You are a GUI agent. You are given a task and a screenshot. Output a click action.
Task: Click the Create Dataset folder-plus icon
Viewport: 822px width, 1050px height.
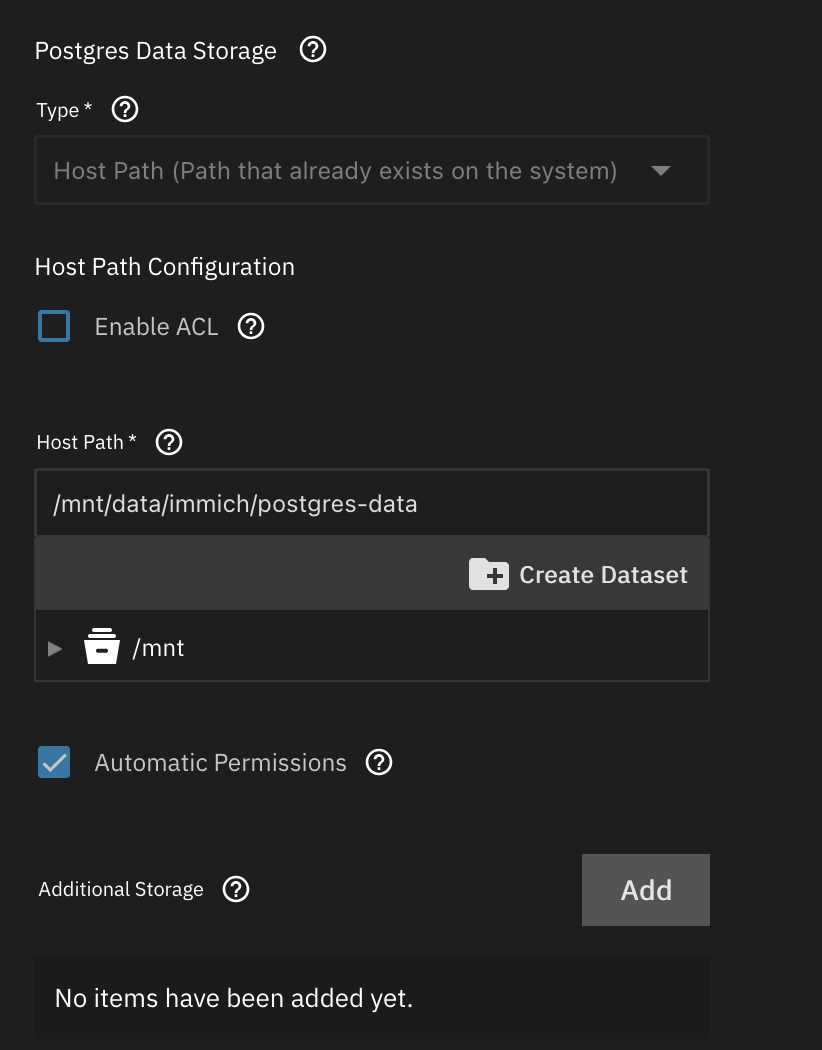(x=489, y=575)
